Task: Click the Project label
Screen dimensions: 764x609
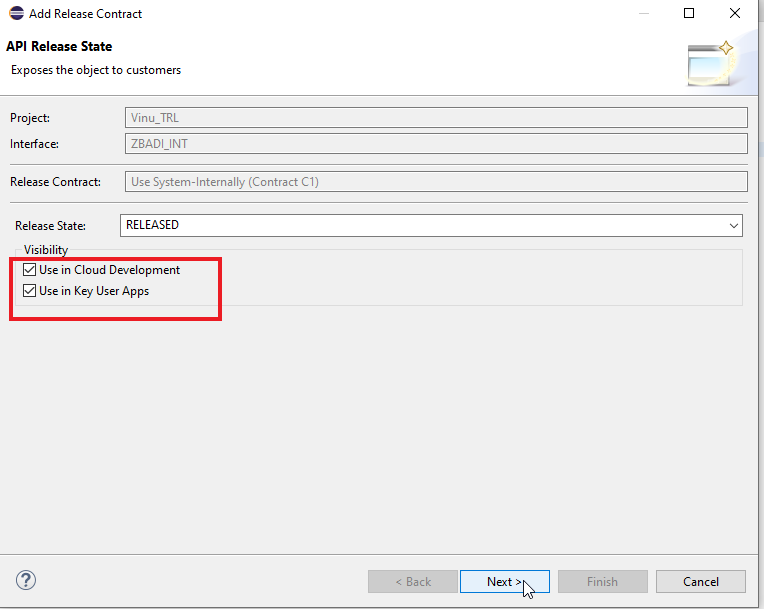Action: coord(30,118)
